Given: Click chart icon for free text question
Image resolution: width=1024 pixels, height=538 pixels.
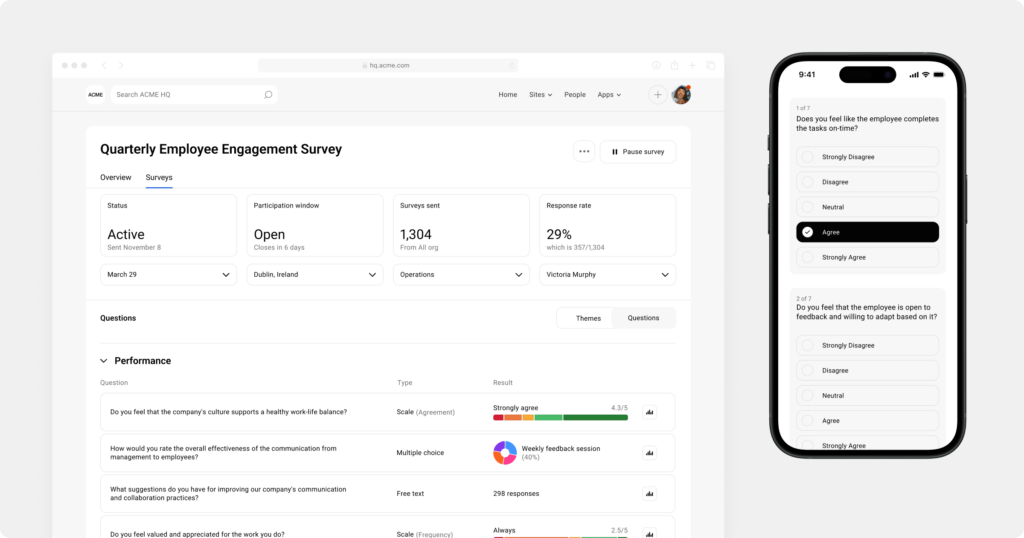Looking at the screenshot, I should click(x=649, y=494).
